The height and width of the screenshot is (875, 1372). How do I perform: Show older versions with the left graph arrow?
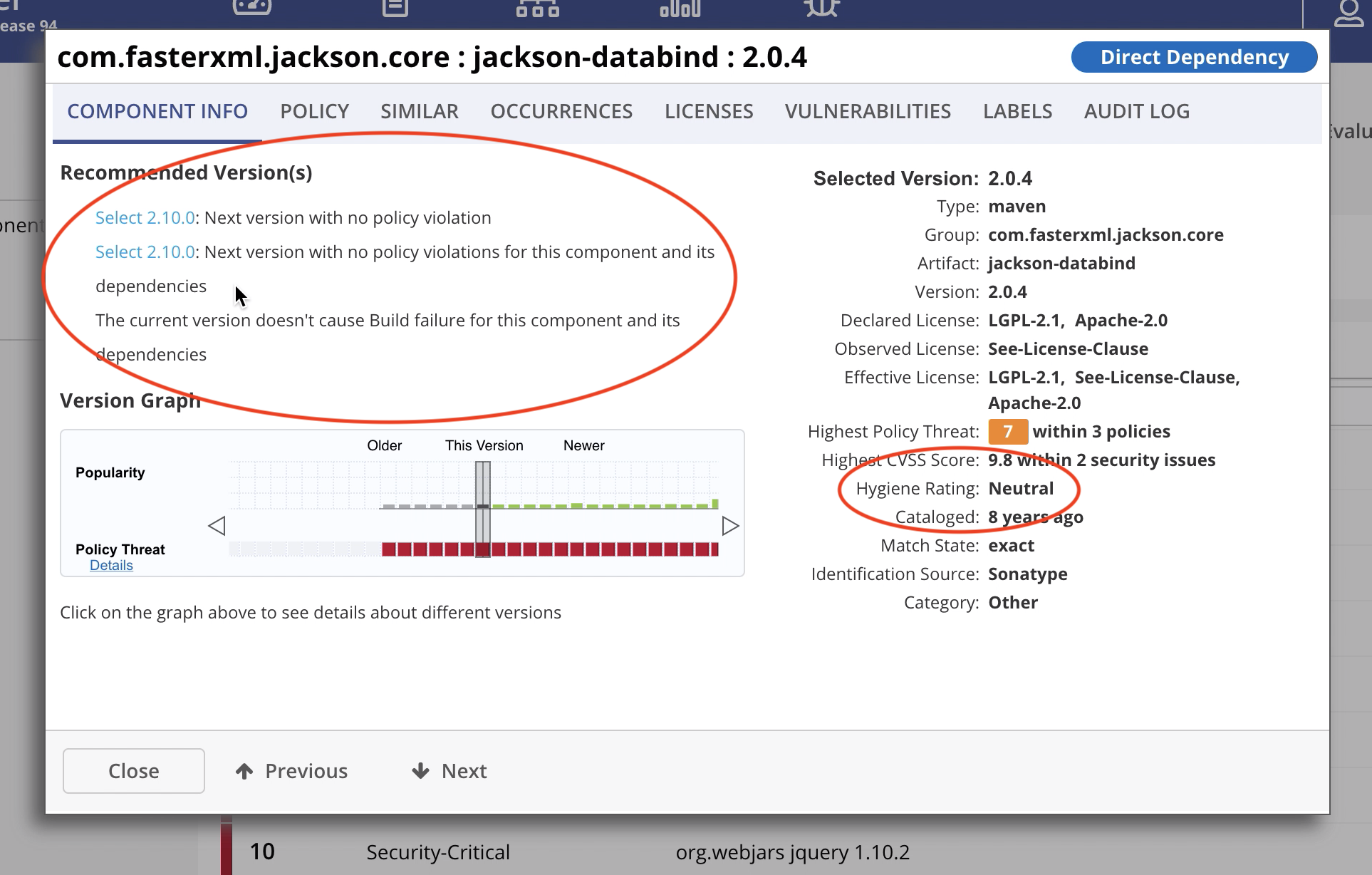217,526
